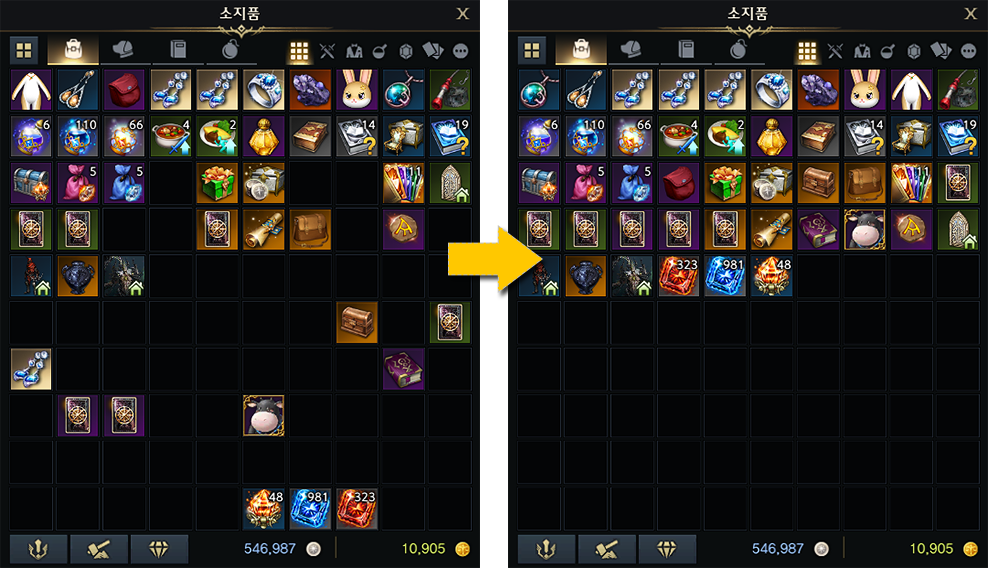The width and height of the screenshot is (988, 568).
Task: Close the left inventory with the X
Action: (462, 14)
